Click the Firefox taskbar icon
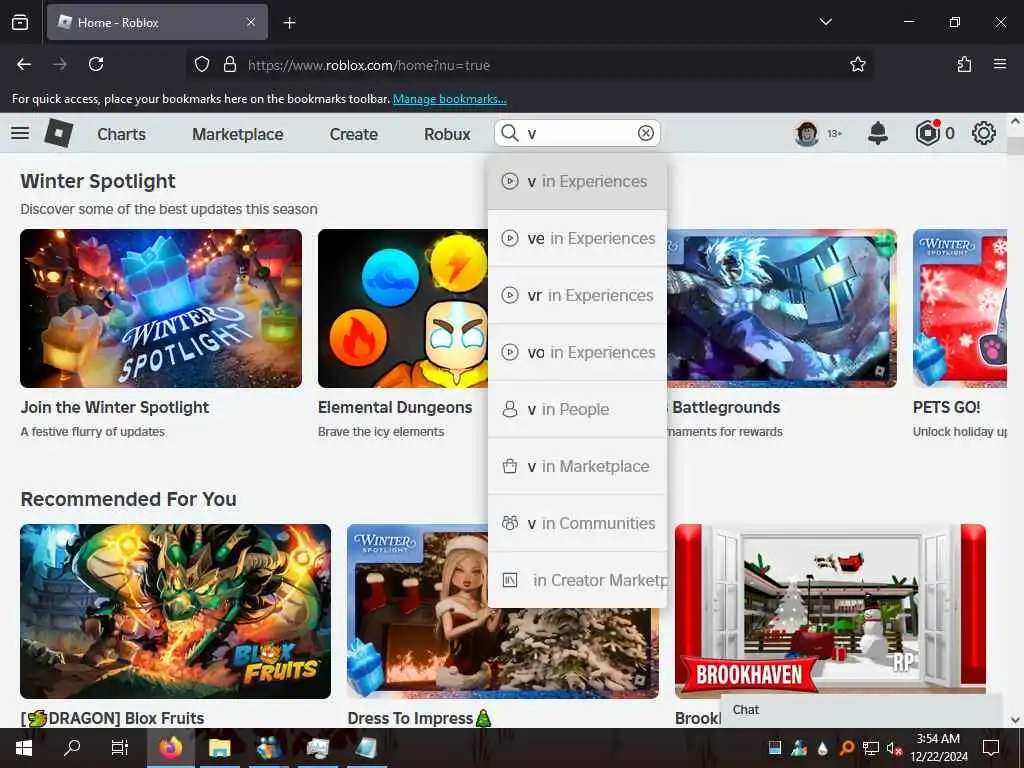This screenshot has height=768, width=1024. tap(170, 748)
